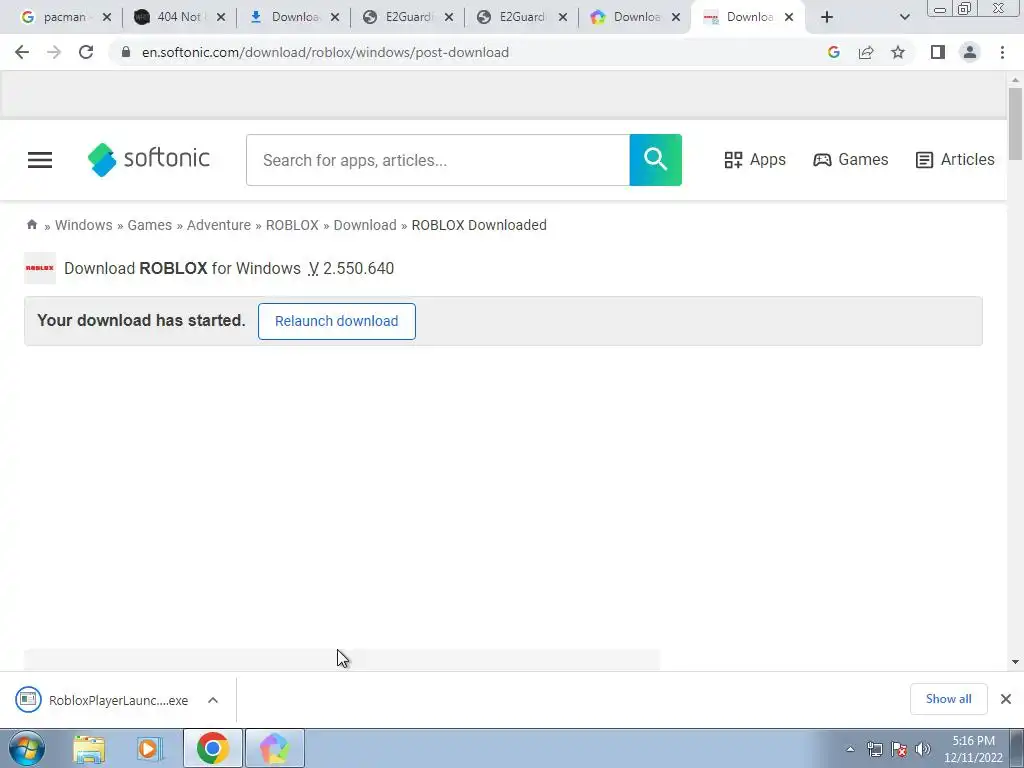The width and height of the screenshot is (1024, 768).
Task: Share this page icon in the address bar
Action: coord(866,52)
